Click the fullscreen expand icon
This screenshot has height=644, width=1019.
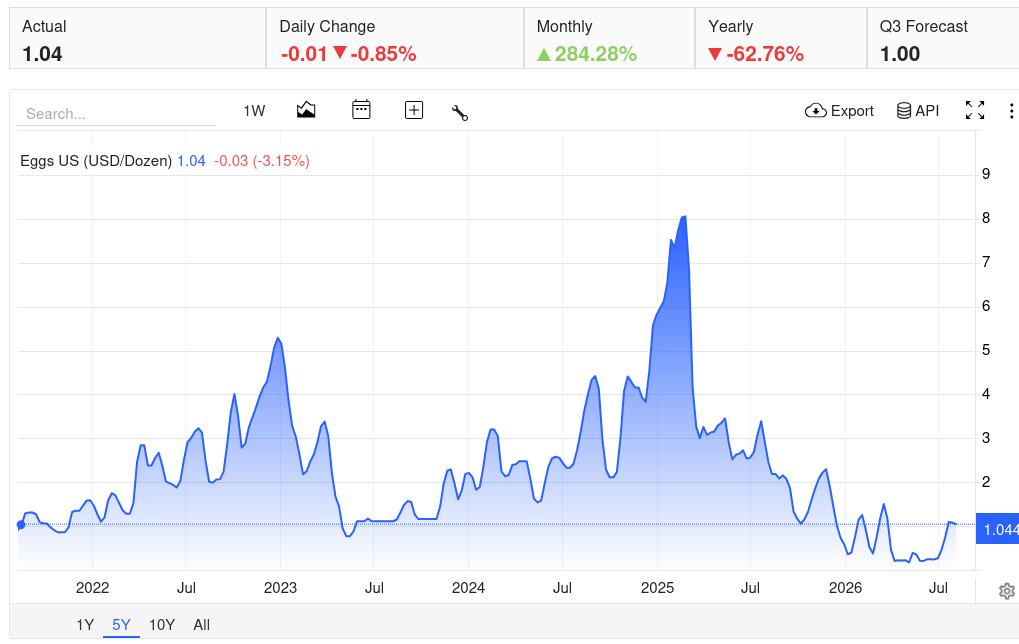[975, 110]
